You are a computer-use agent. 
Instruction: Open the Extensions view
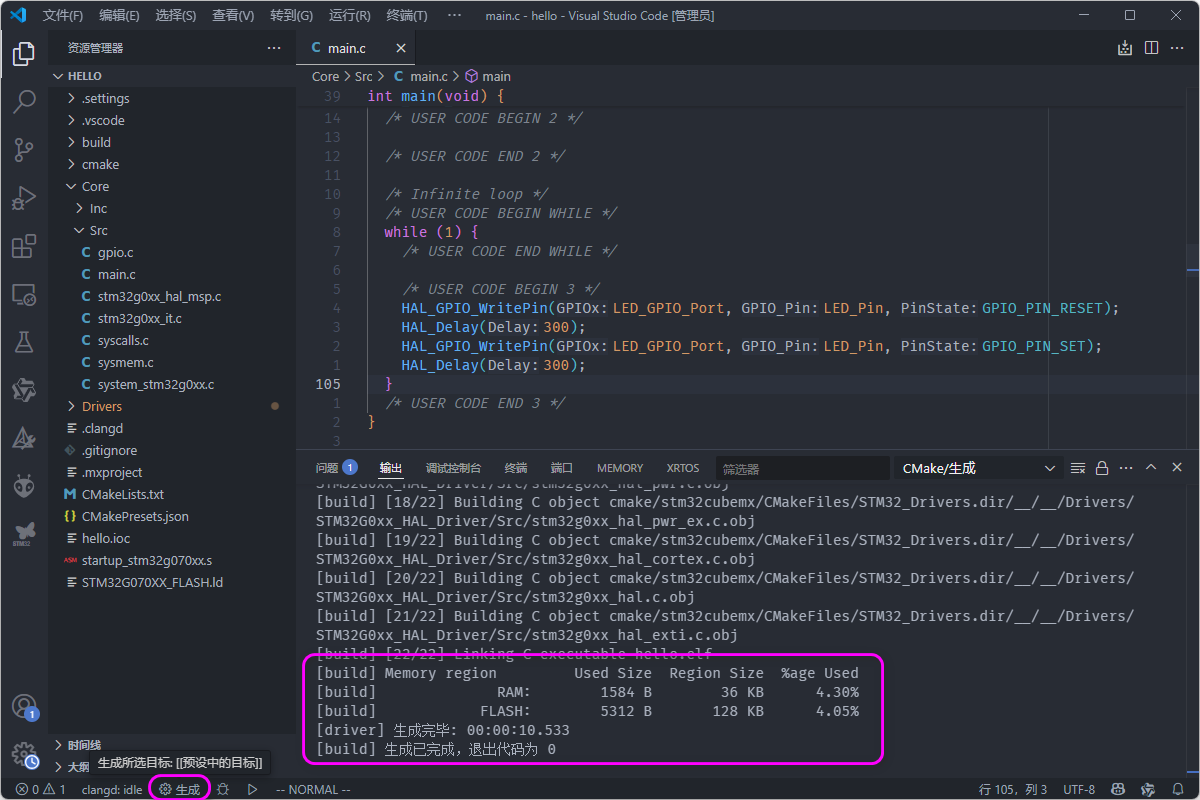pos(24,246)
